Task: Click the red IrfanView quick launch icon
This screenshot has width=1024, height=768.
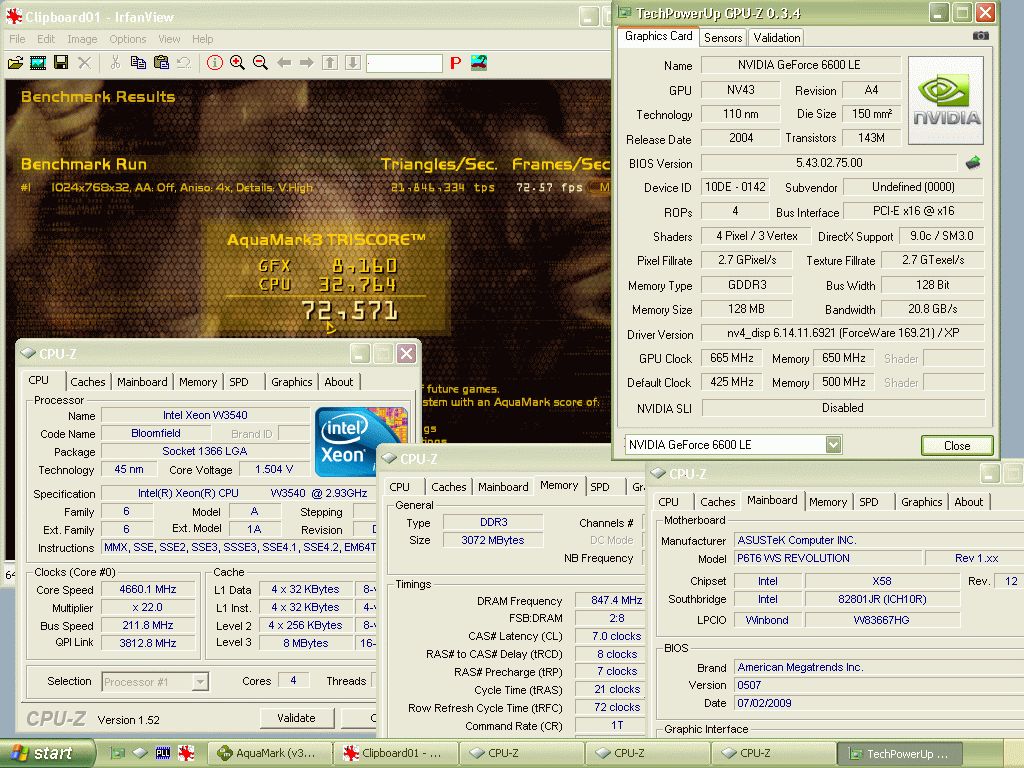Action: (x=186, y=753)
